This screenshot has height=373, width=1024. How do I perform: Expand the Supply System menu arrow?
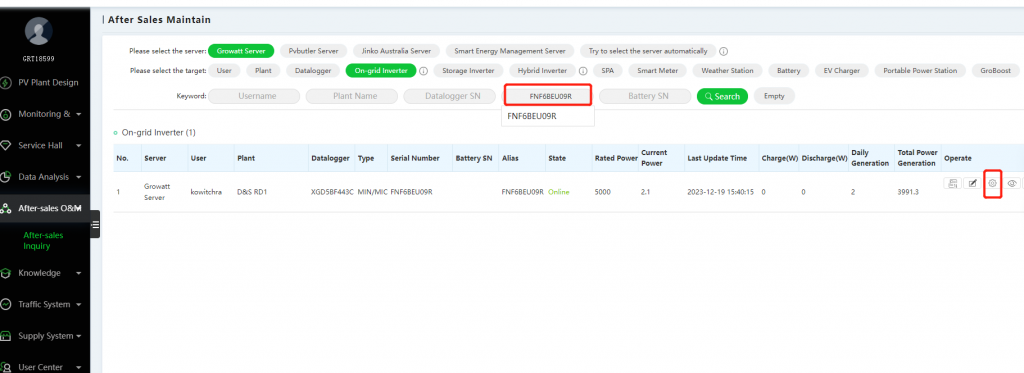coord(79,336)
